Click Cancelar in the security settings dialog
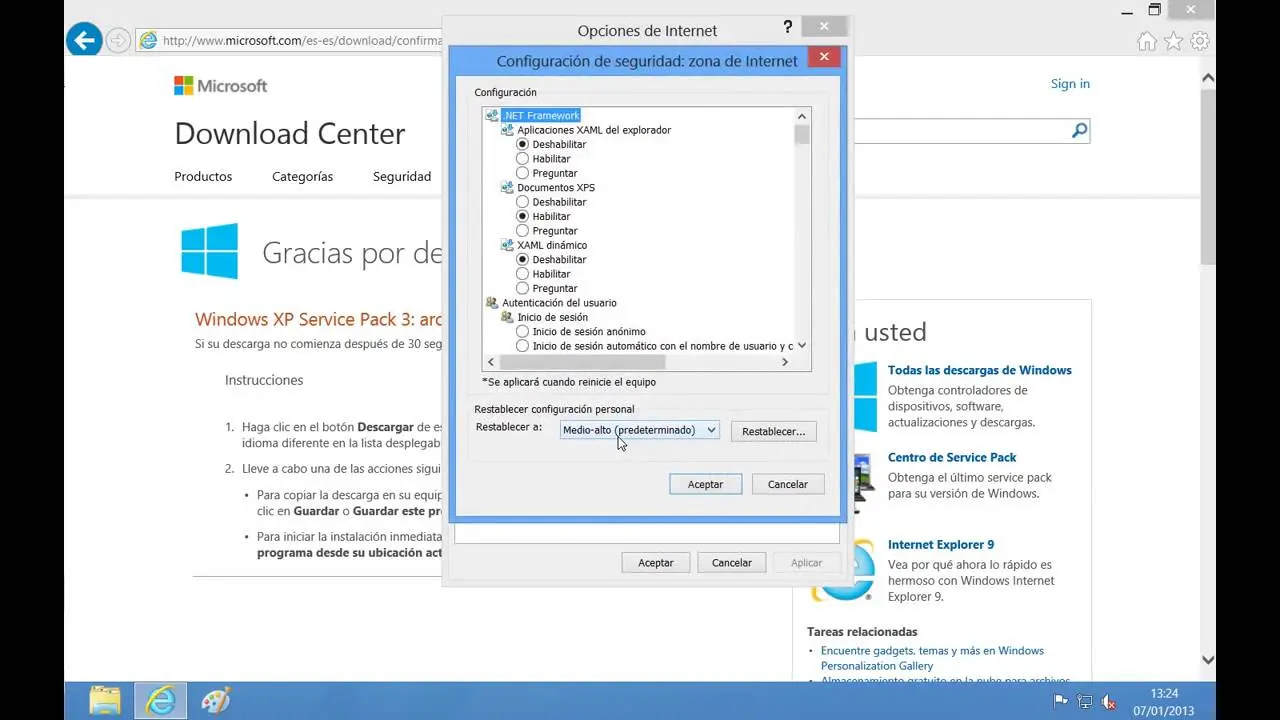 788,484
